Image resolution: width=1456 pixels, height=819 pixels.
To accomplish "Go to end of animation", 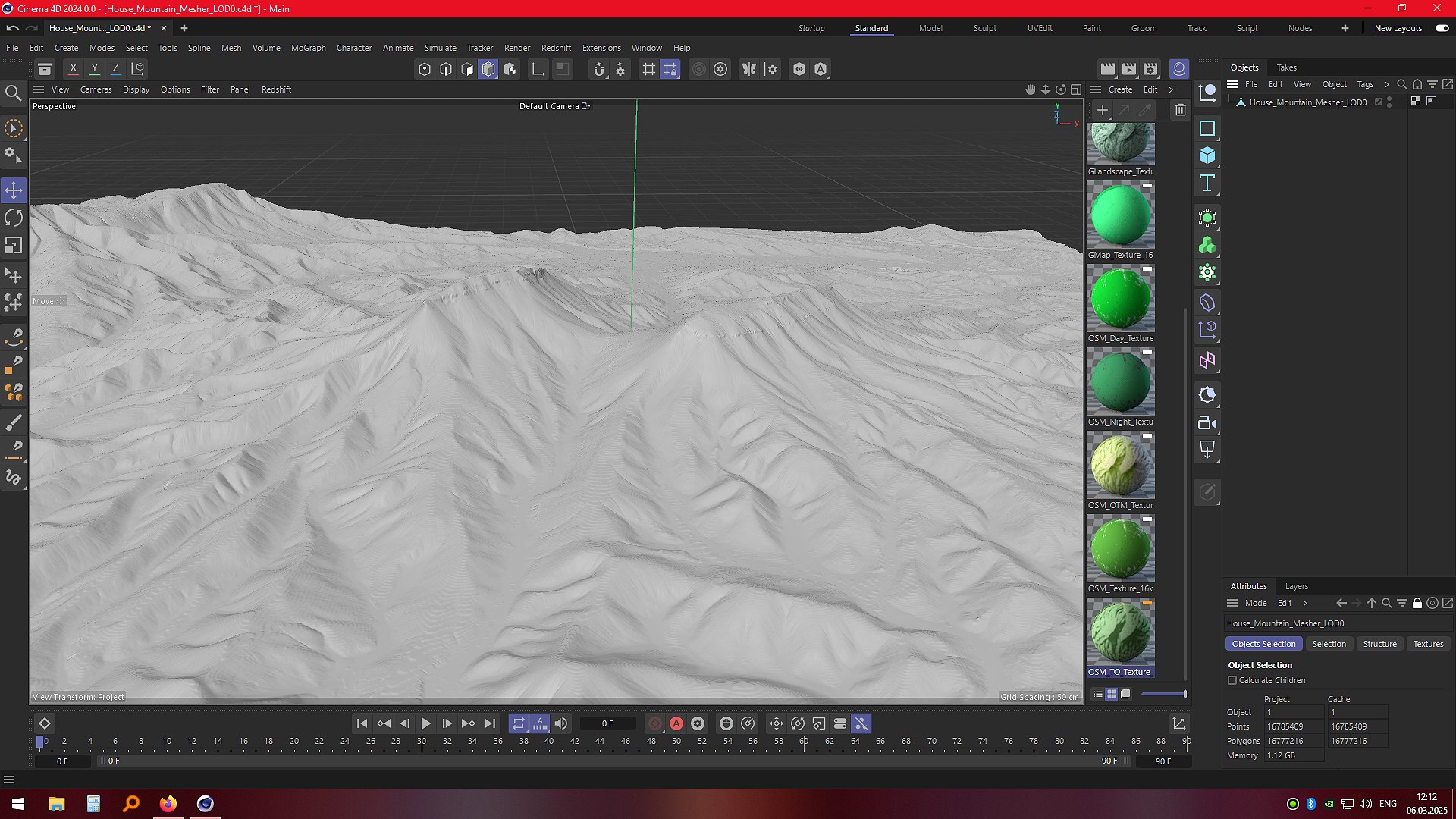I will point(490,723).
